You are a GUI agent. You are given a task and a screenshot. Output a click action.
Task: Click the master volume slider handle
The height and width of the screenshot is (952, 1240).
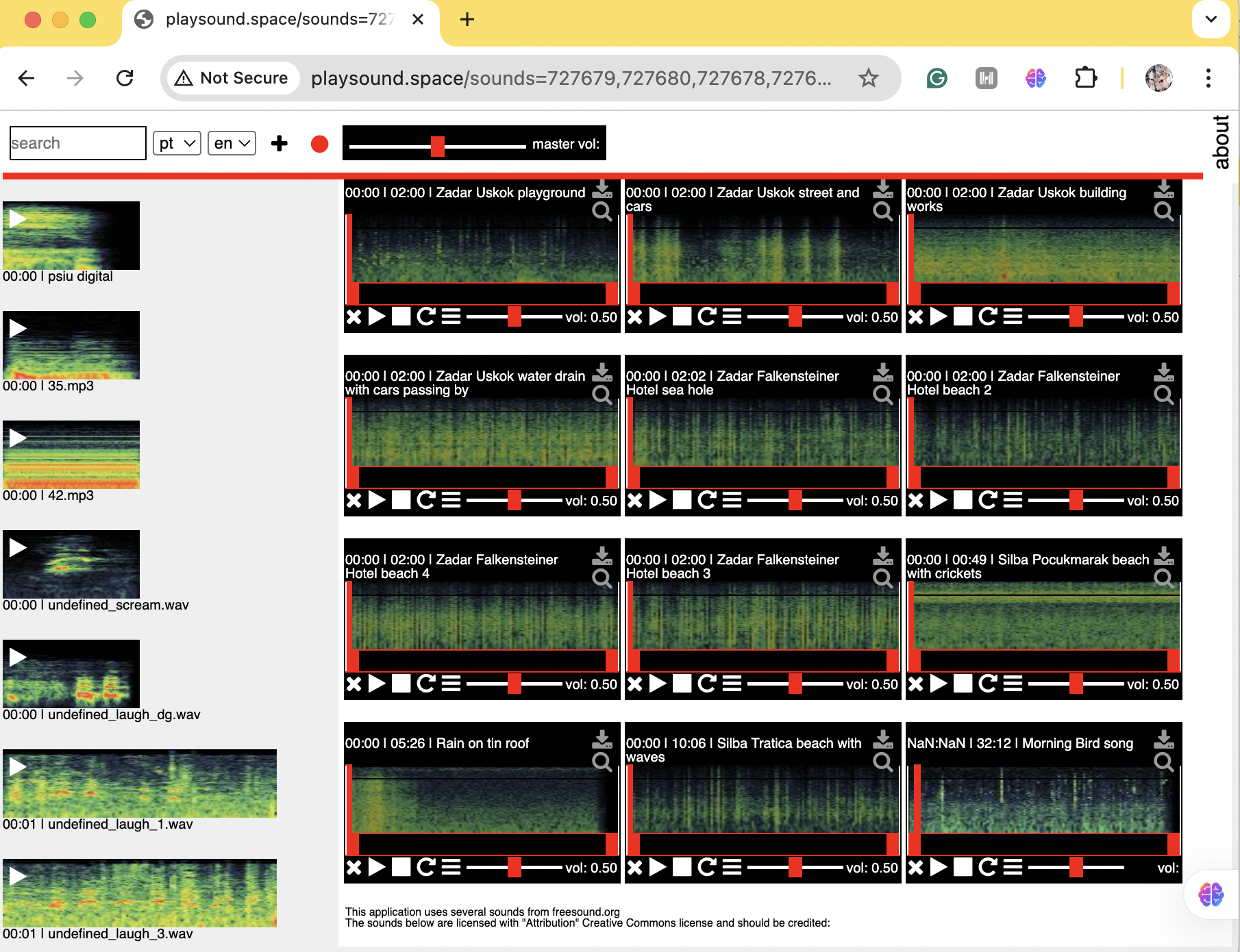[438, 146]
